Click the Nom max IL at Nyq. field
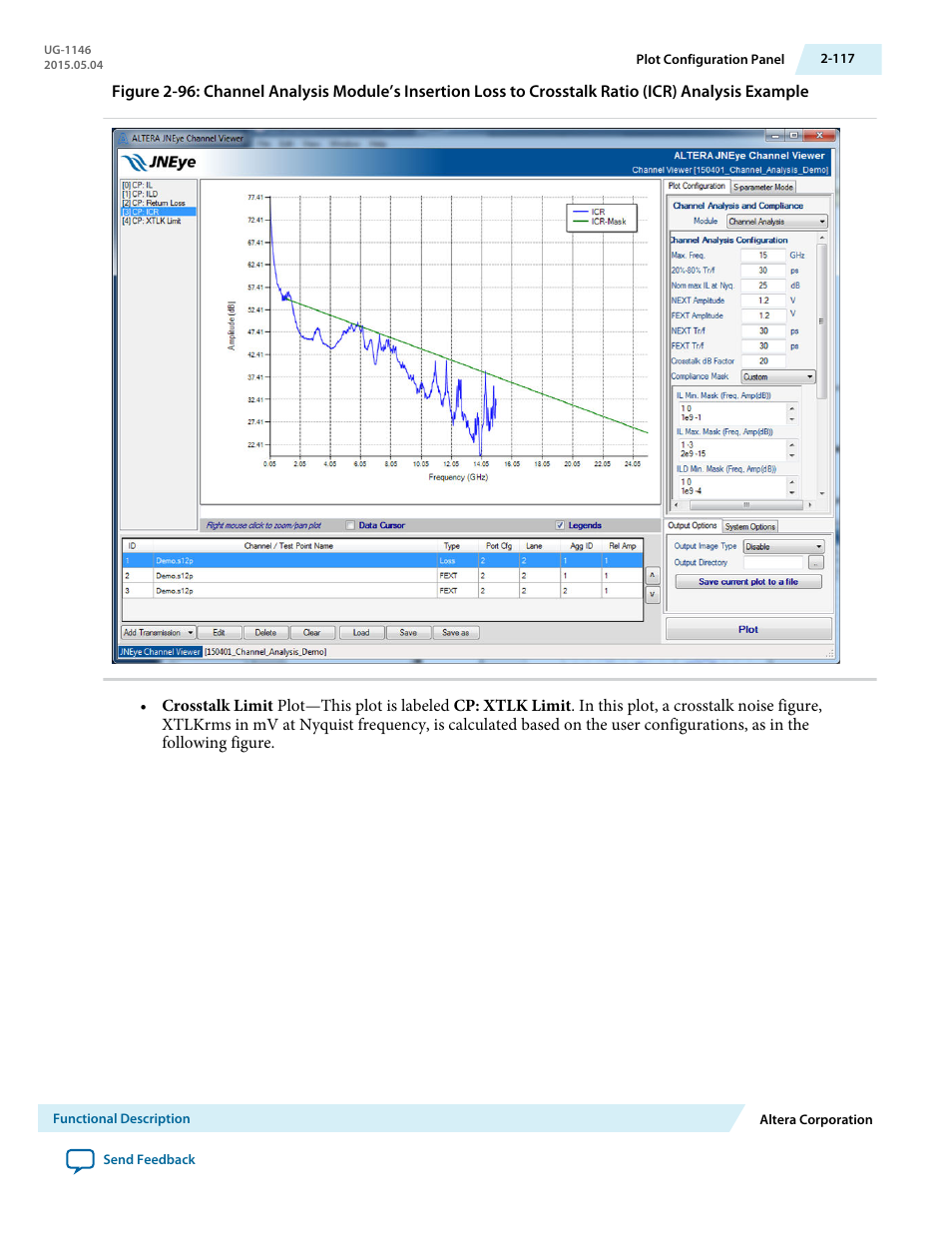 [763, 286]
